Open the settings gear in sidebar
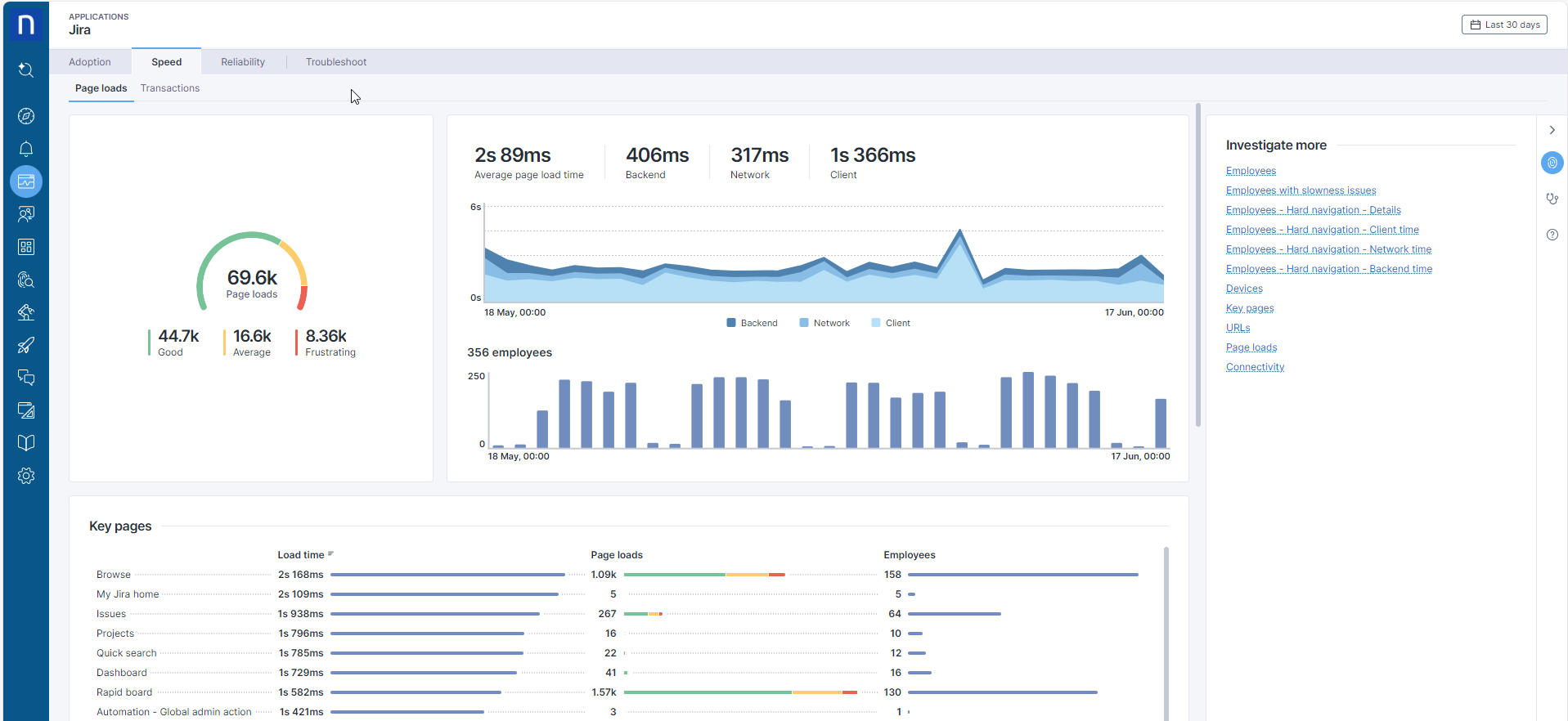 tap(26, 476)
